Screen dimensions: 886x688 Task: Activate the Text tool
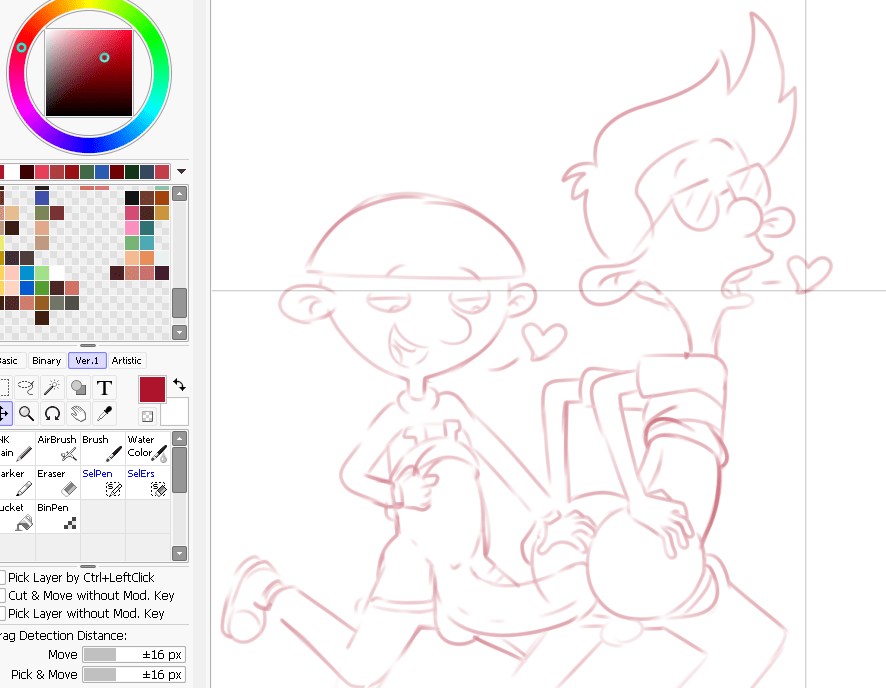pos(104,387)
